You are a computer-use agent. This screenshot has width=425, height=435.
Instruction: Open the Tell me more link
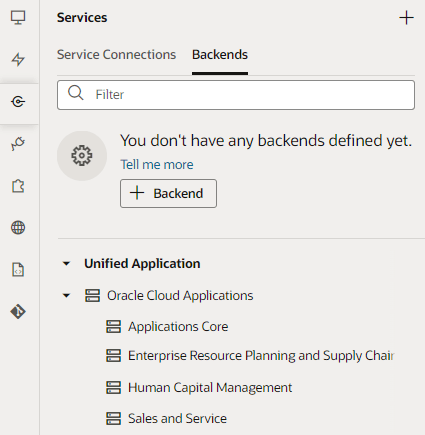coord(157,165)
